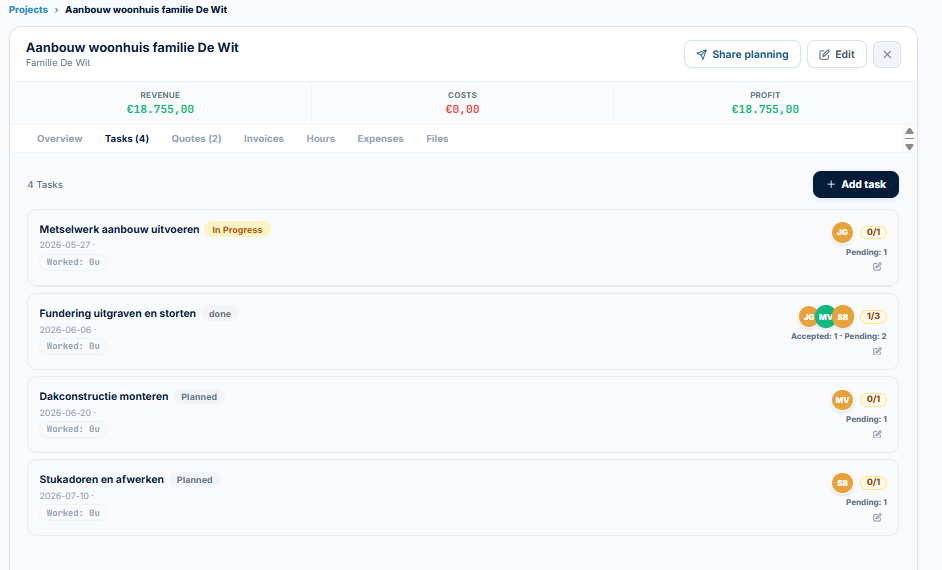Navigate to Projects breadcrumb link

click(x=28, y=10)
